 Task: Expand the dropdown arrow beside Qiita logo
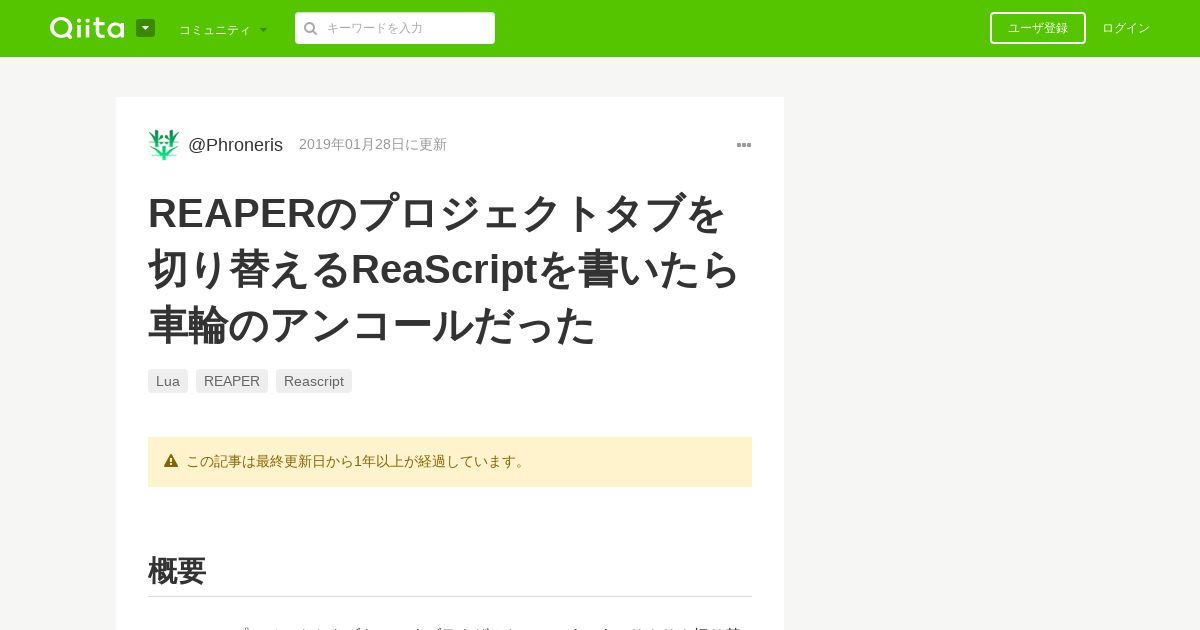[145, 28]
